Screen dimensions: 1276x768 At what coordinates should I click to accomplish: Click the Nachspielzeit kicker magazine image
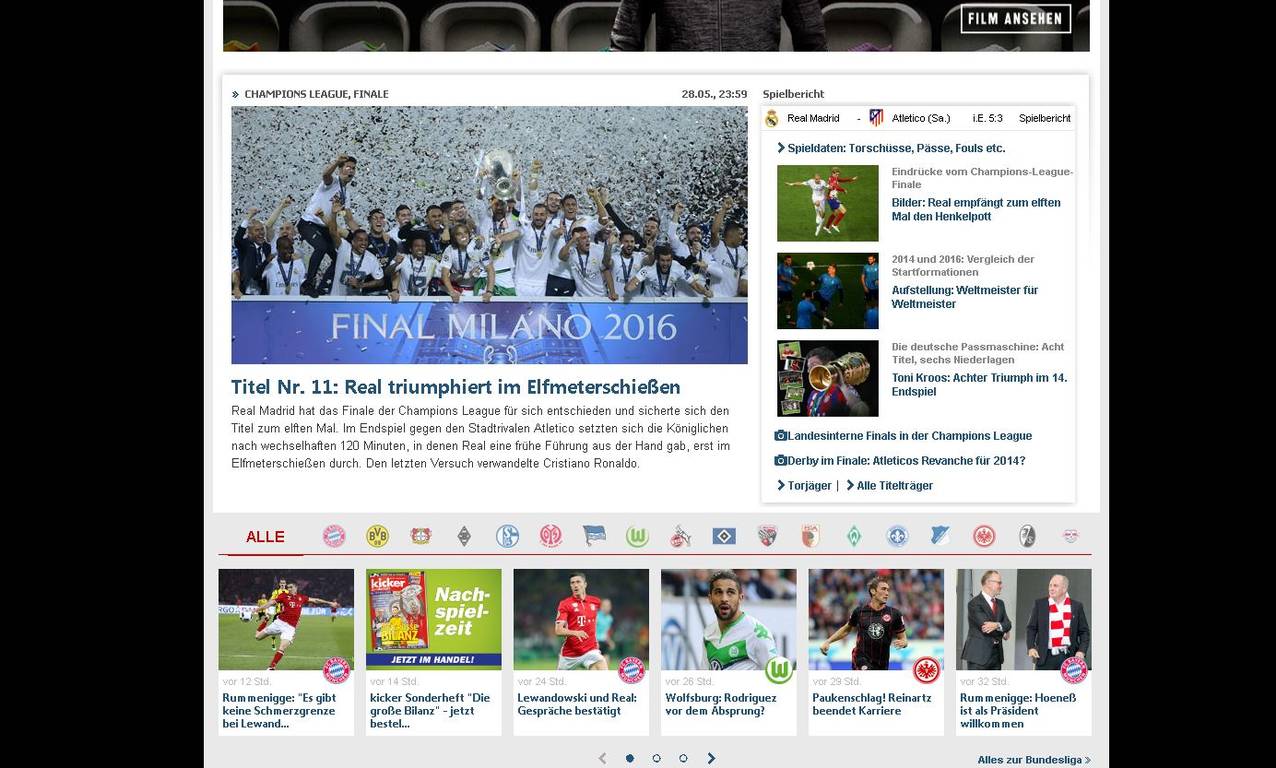(434, 619)
